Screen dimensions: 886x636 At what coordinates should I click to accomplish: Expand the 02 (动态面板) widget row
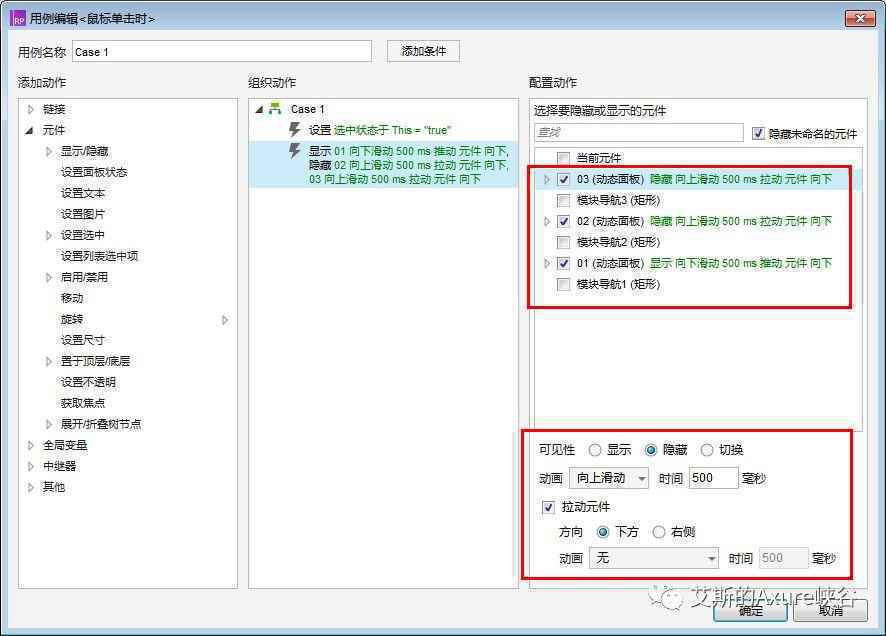(546, 221)
